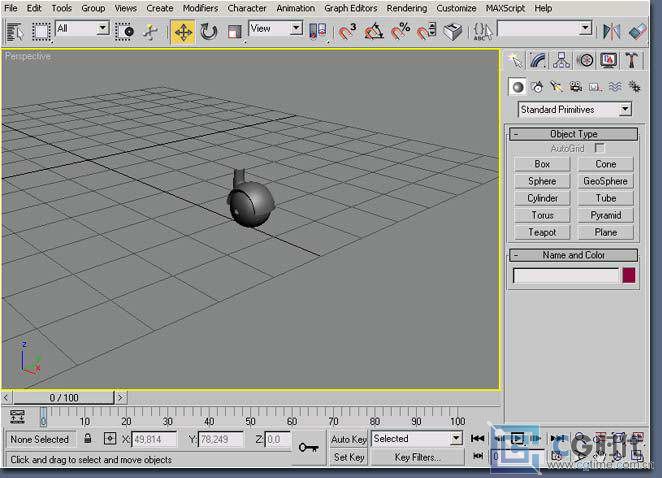Activate the Select and Scale tool
The width and height of the screenshot is (662, 478).
click(235, 32)
